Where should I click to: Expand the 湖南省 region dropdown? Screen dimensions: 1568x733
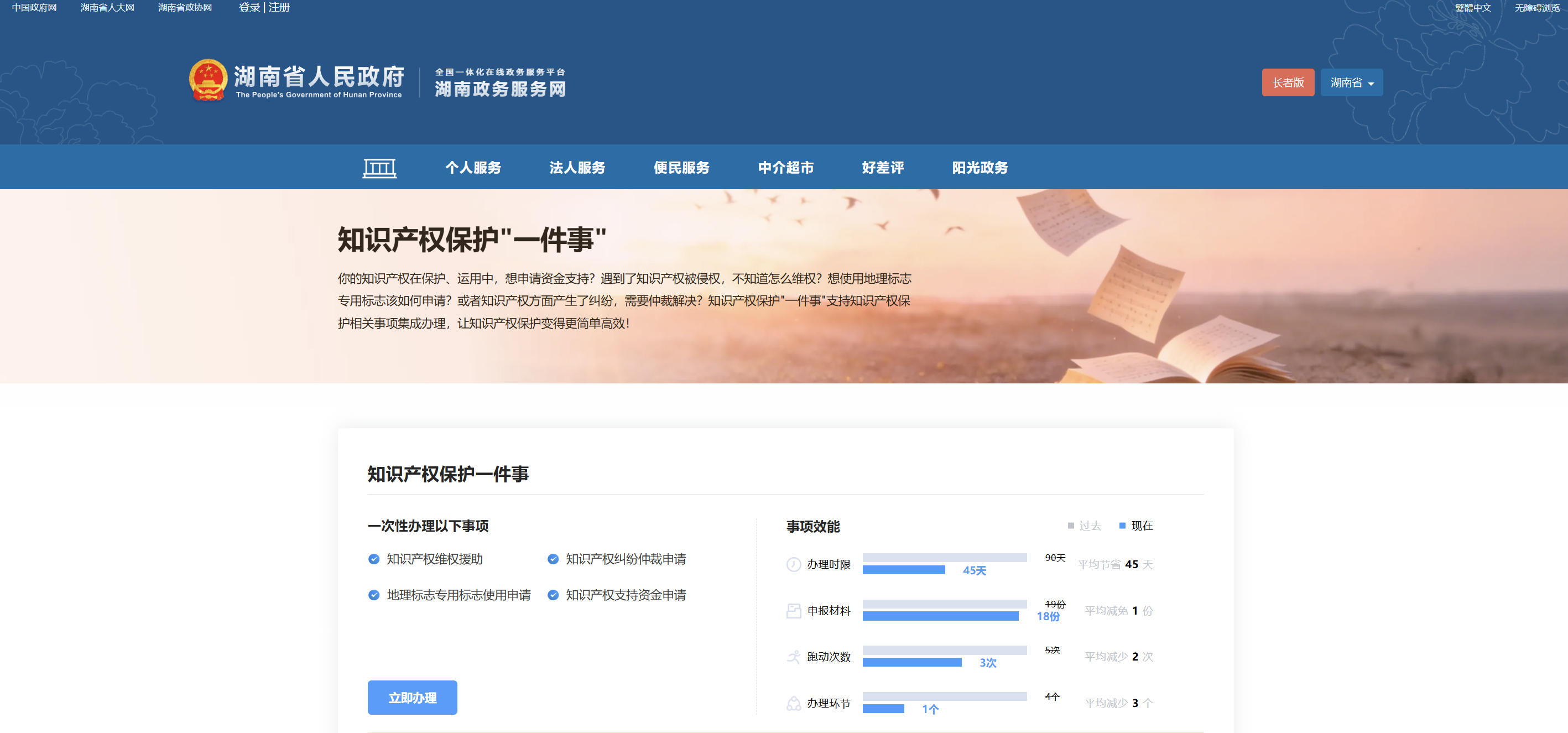[1351, 82]
